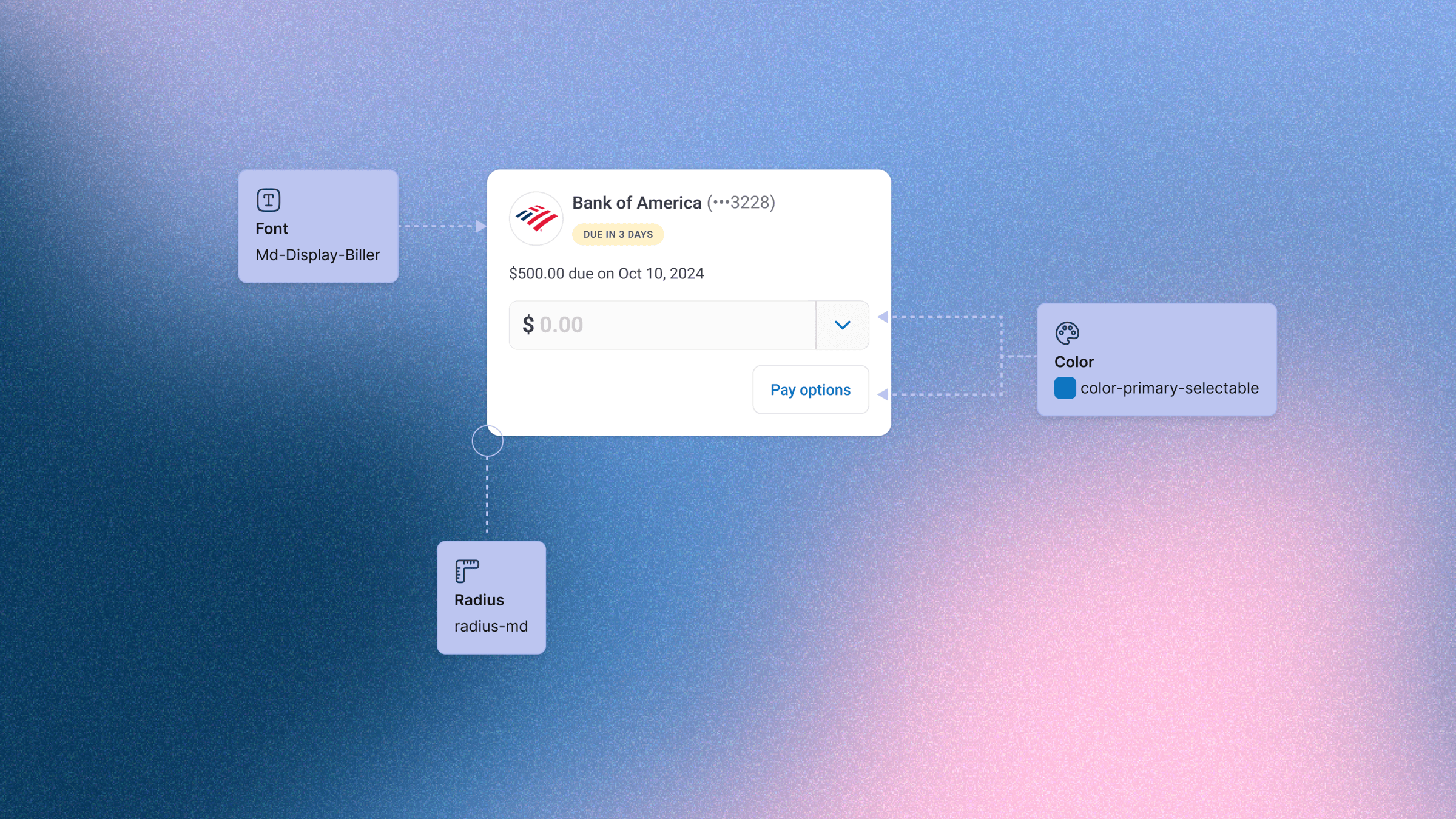Click the arrowhead pointing at amount dropdown

[883, 317]
